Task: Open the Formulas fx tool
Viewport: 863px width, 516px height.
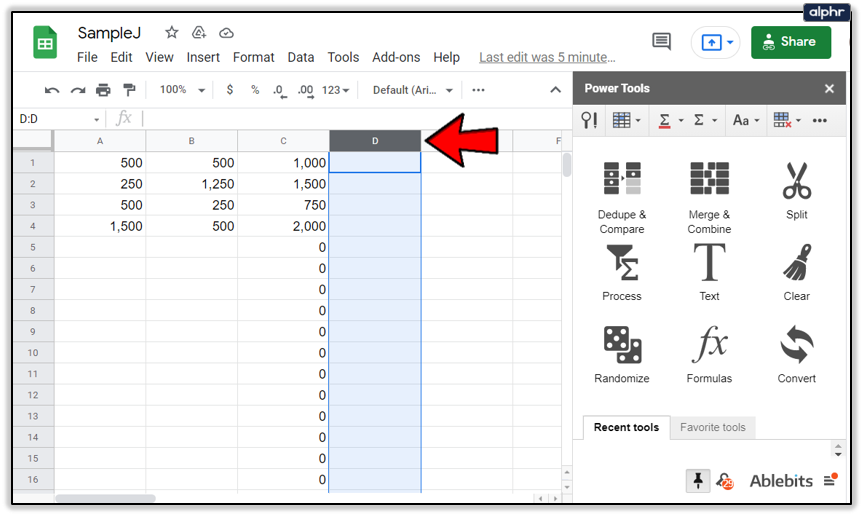Action: point(709,354)
